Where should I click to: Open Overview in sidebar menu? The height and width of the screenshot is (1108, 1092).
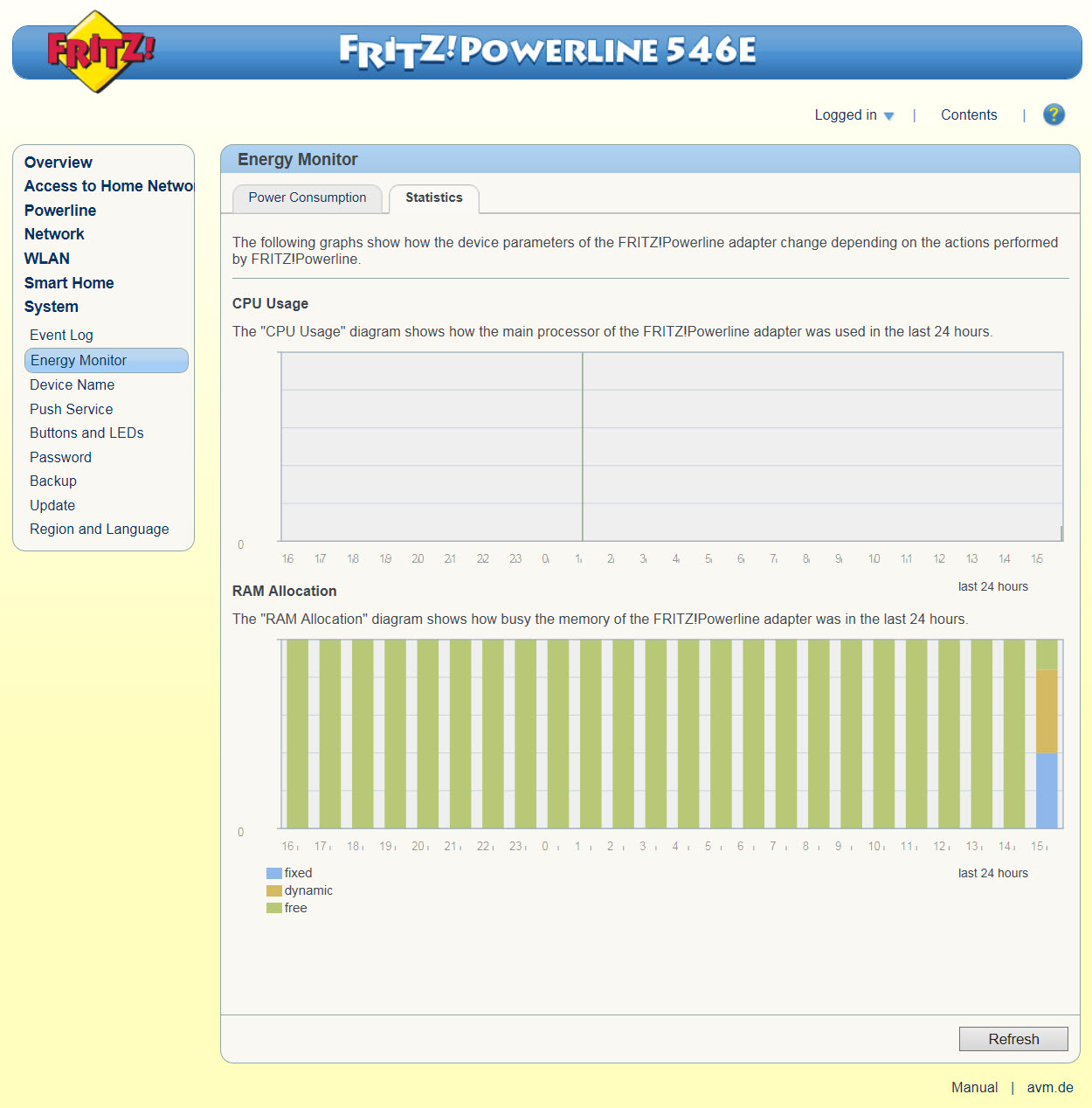coord(58,163)
